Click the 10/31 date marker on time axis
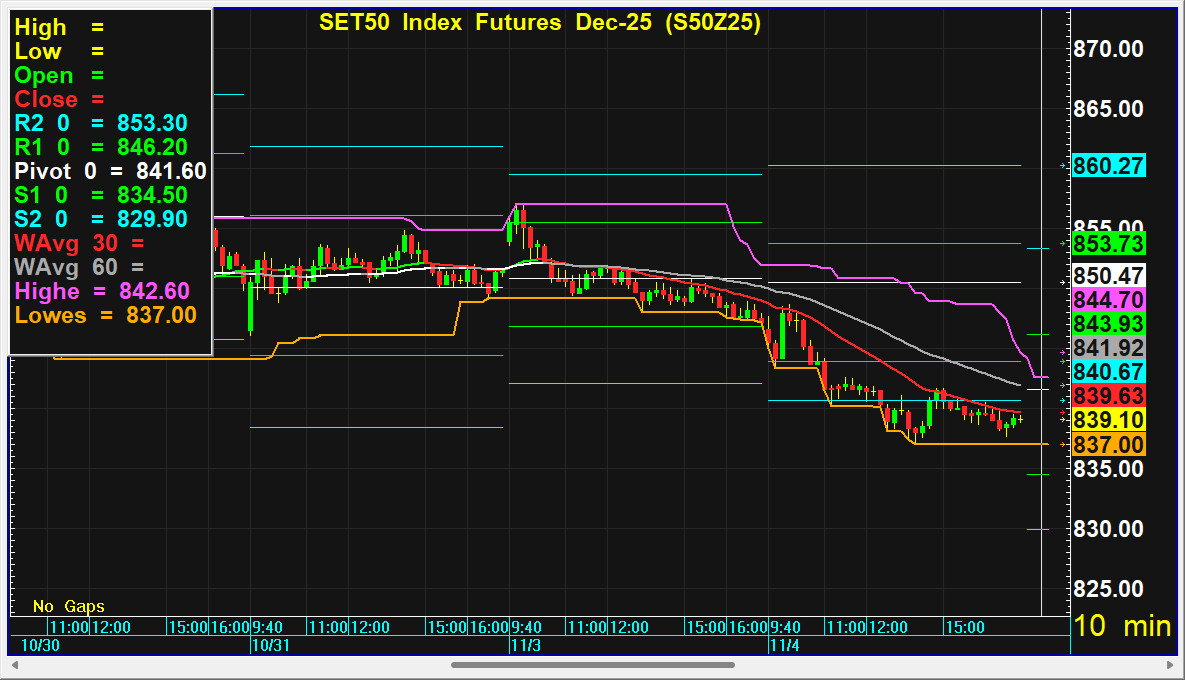 [x=268, y=646]
